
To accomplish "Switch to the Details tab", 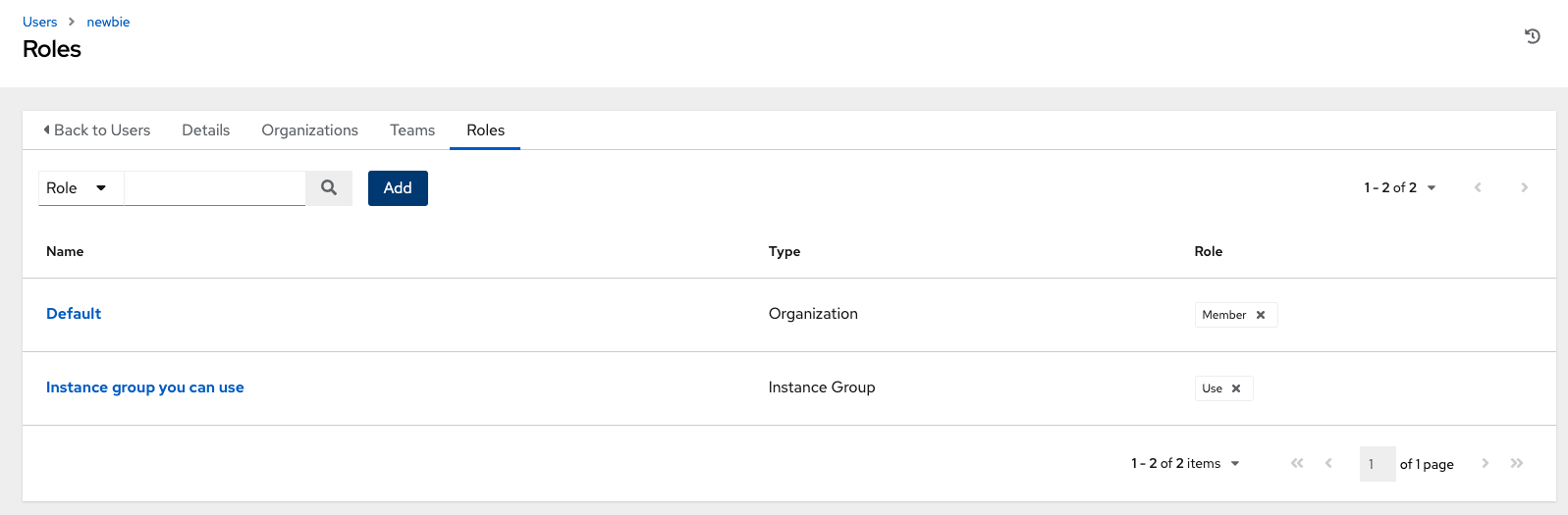I will (x=205, y=129).
